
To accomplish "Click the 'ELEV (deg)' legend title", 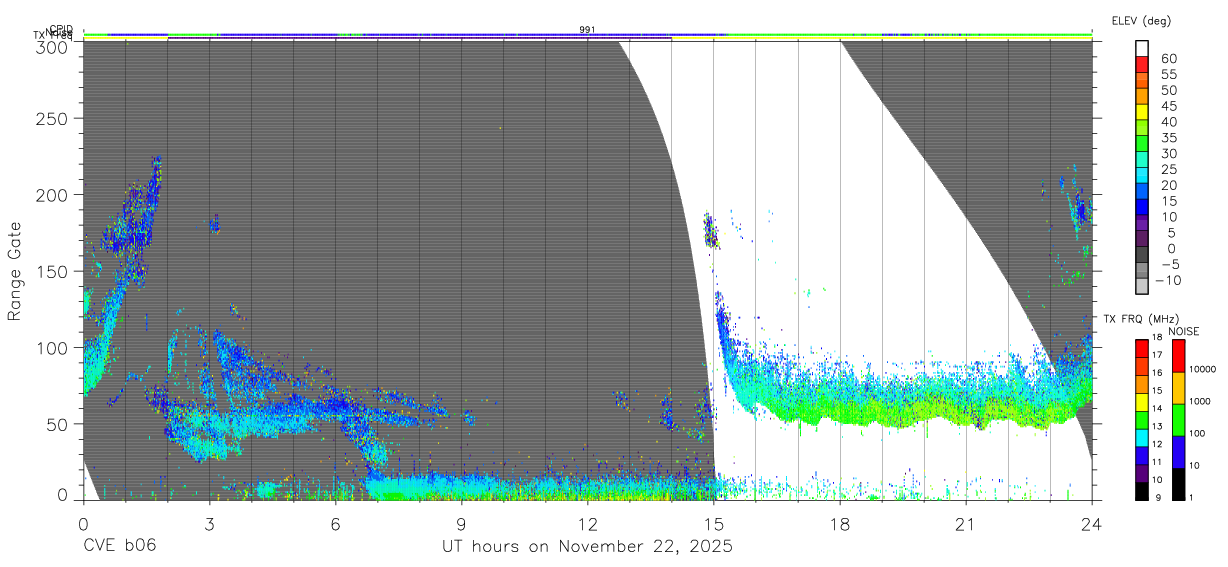I will tap(1141, 20).
